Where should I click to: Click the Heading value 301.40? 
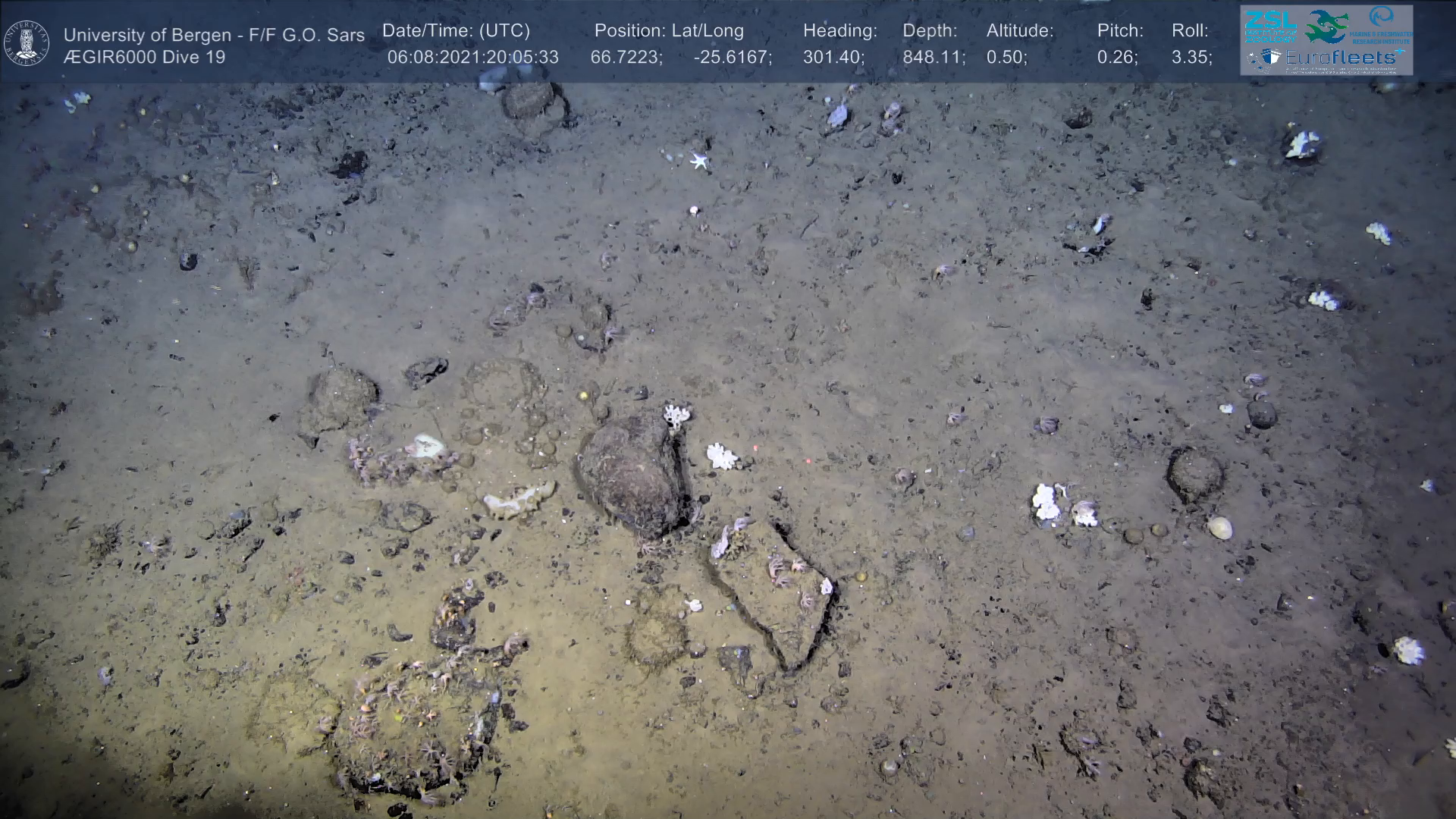pyautogui.click(x=833, y=58)
